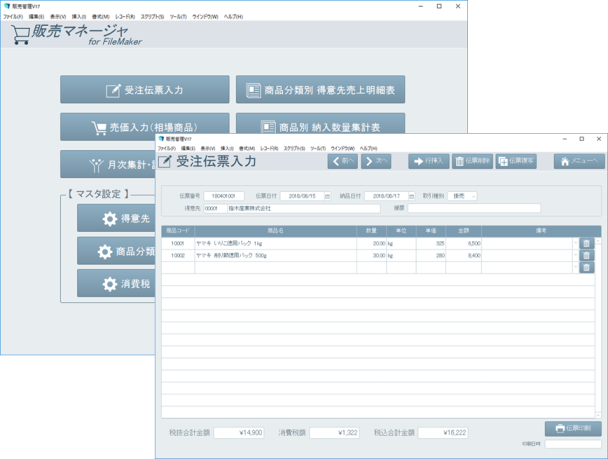
Task: Open the 納品日付 calendar picker icon
Action: coord(412,197)
